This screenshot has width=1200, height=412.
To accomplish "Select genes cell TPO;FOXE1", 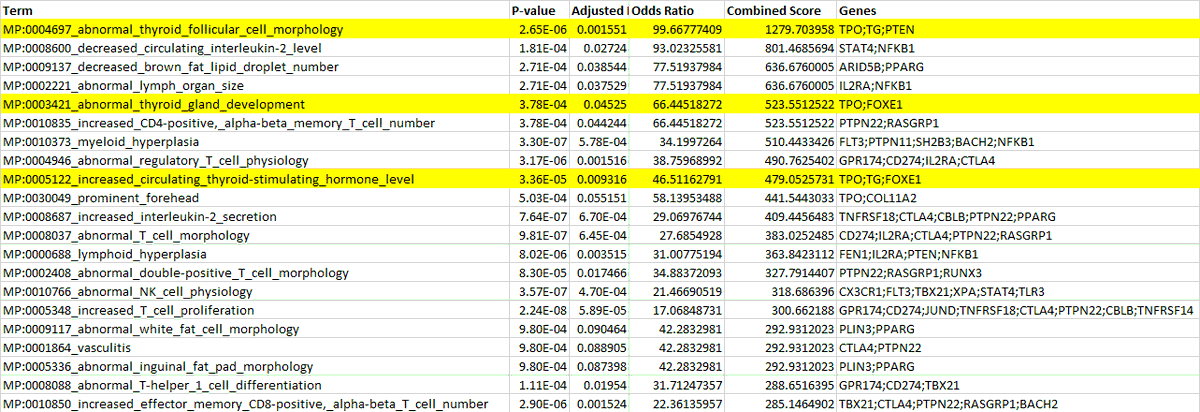I will (x=1017, y=104).
